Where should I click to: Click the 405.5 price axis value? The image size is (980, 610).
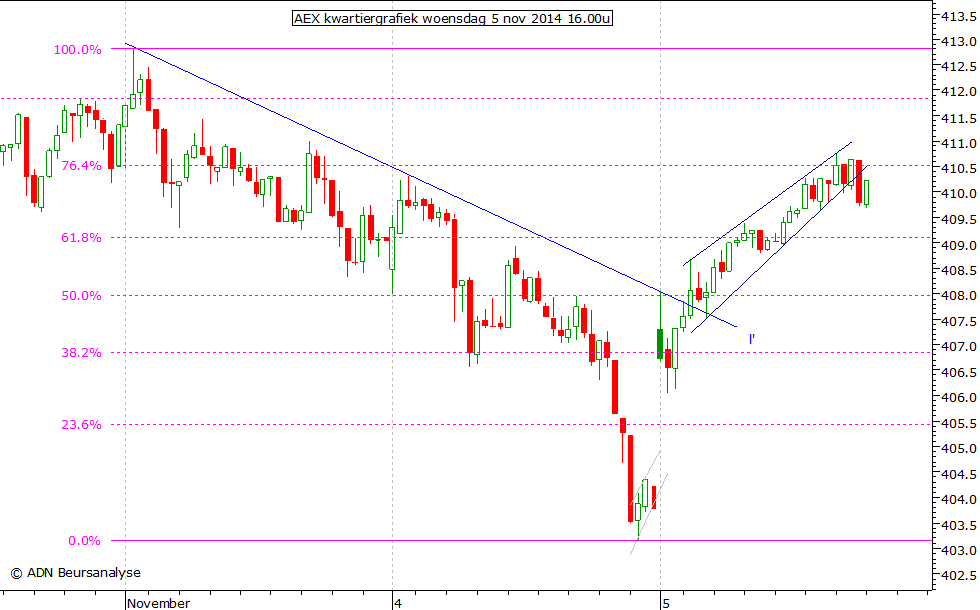959,424
